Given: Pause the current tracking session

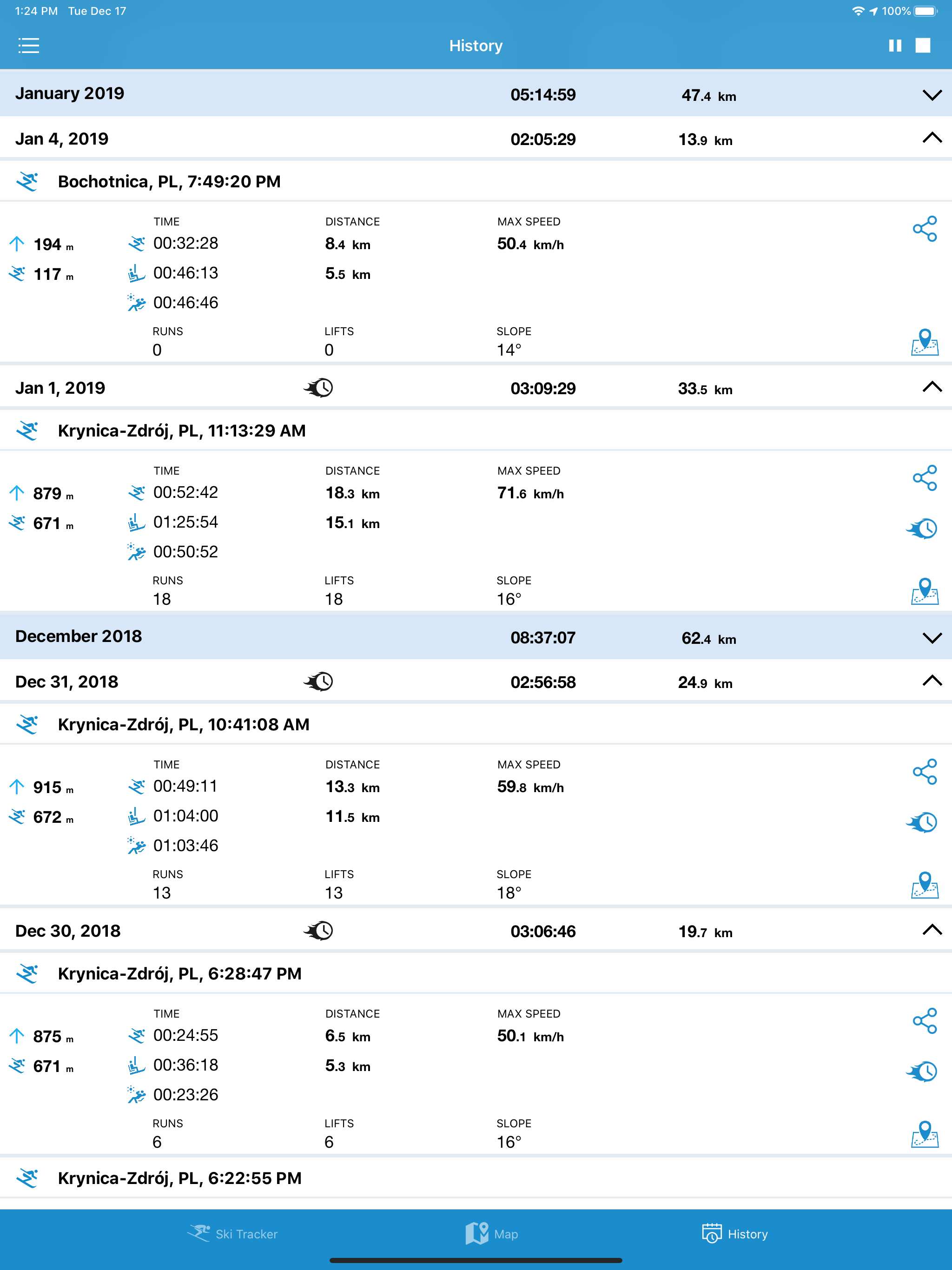Looking at the screenshot, I should pos(894,46).
